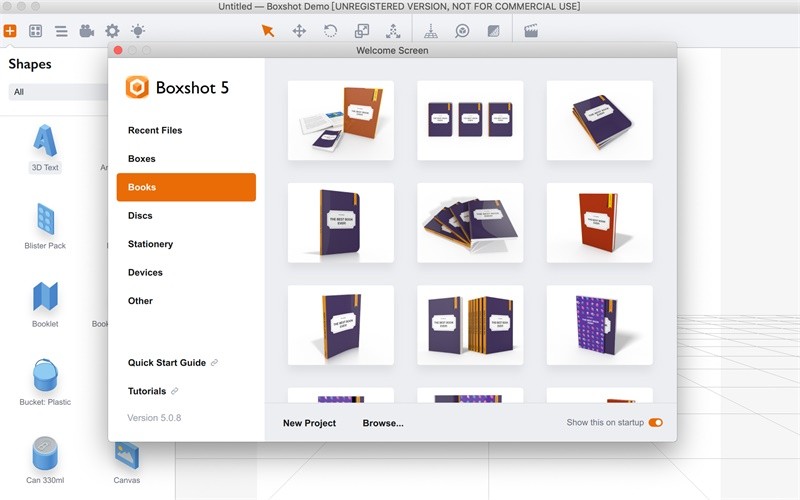
Task: Open the patterned purple book with slipcase template
Action: tap(599, 325)
